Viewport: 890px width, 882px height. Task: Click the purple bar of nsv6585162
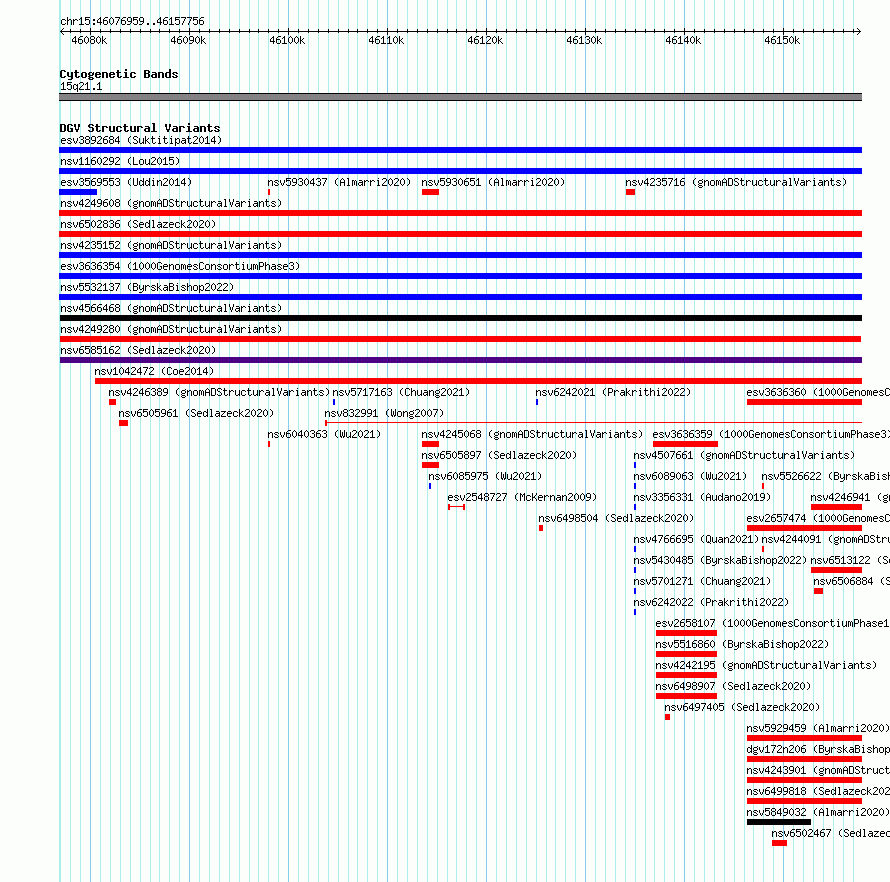tap(460, 360)
